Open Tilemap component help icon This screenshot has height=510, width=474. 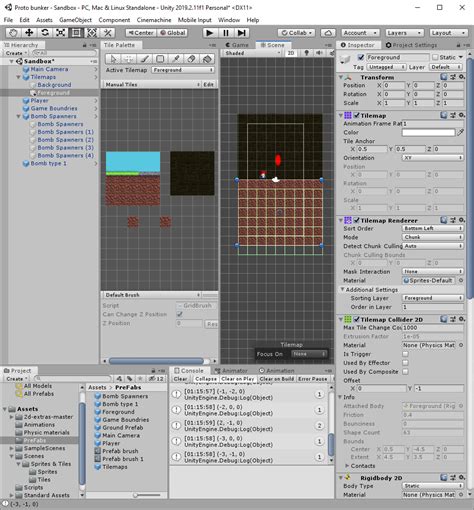click(x=443, y=115)
